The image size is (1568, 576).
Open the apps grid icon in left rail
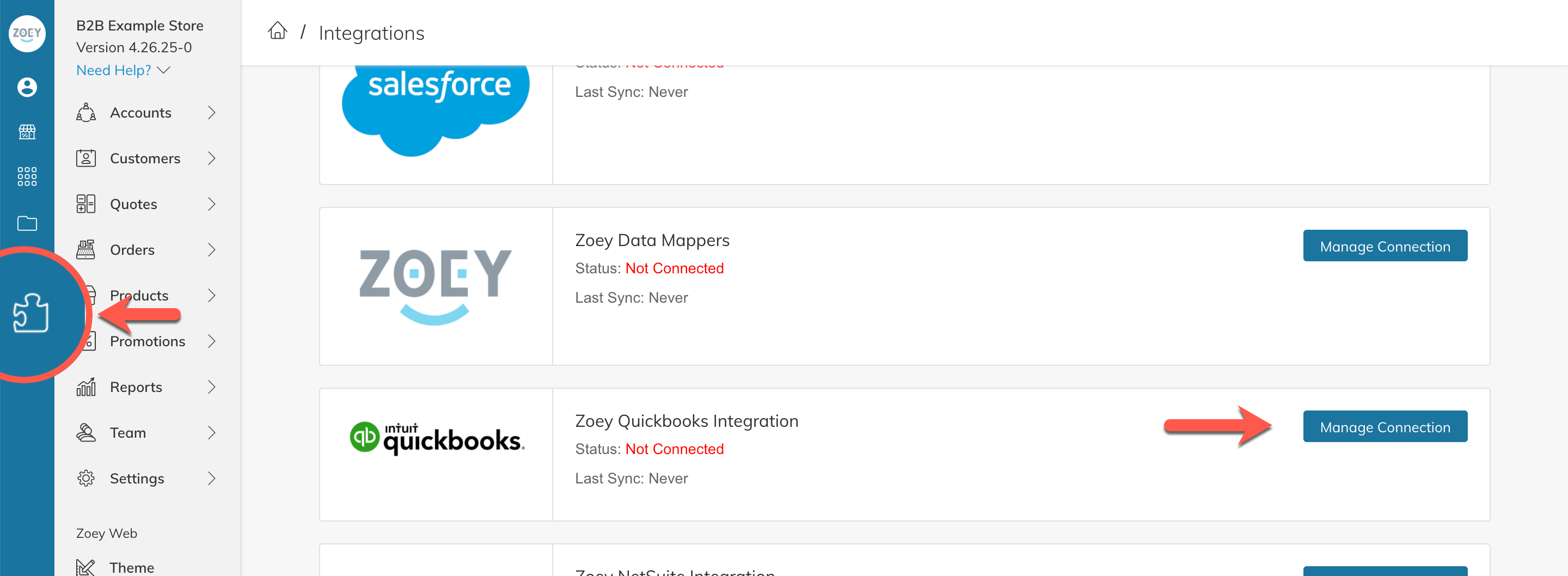coord(27,176)
